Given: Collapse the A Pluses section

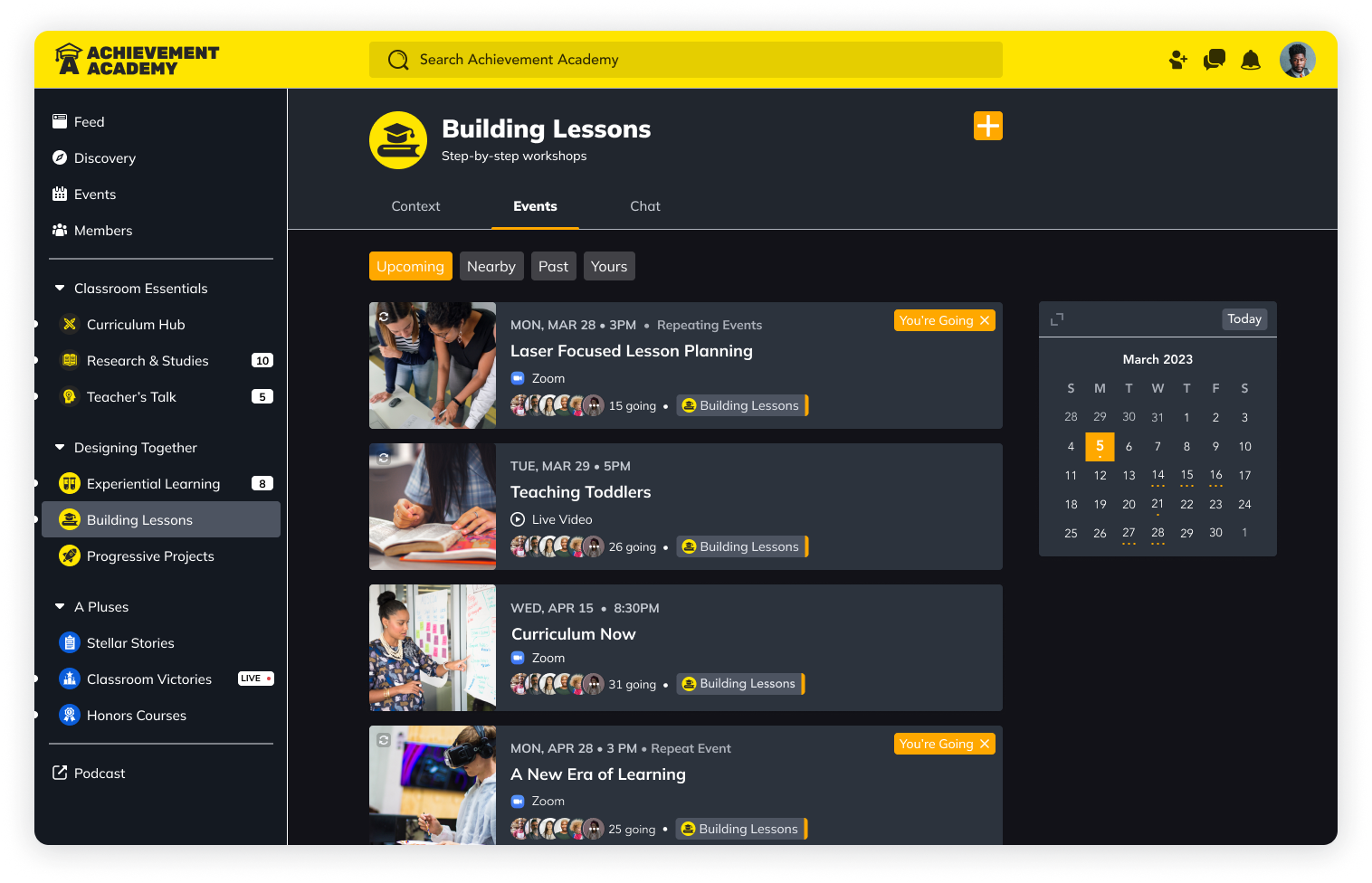Looking at the screenshot, I should click(60, 606).
